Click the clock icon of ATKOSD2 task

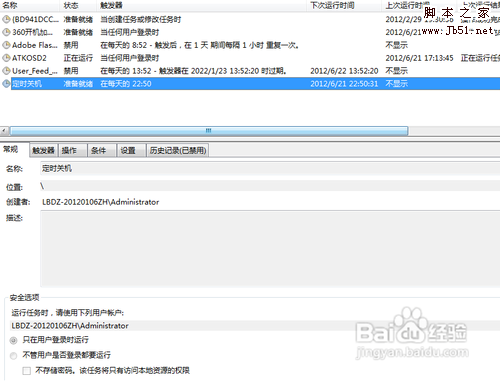6,58
